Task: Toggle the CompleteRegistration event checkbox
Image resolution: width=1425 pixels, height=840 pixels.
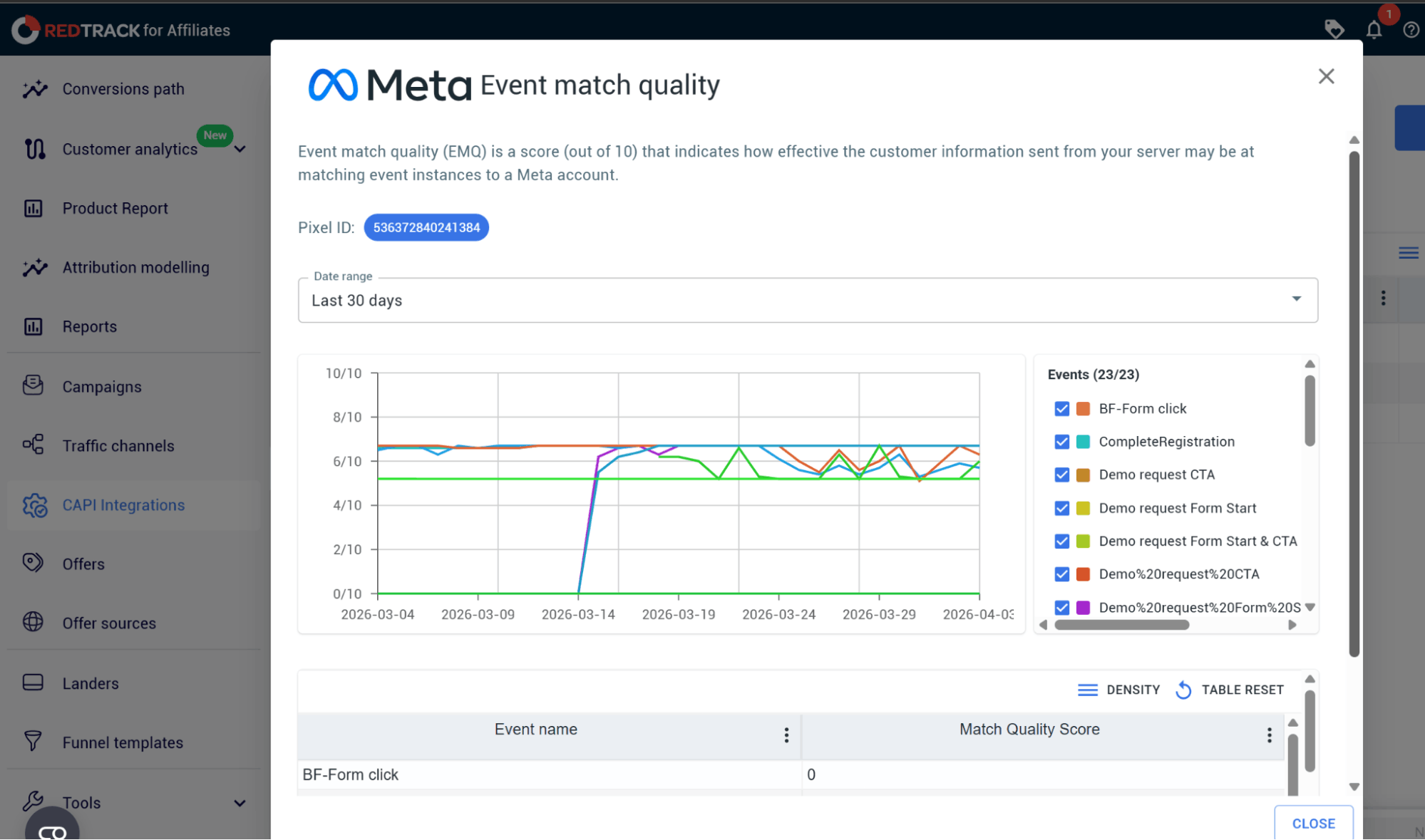Action: (x=1061, y=442)
